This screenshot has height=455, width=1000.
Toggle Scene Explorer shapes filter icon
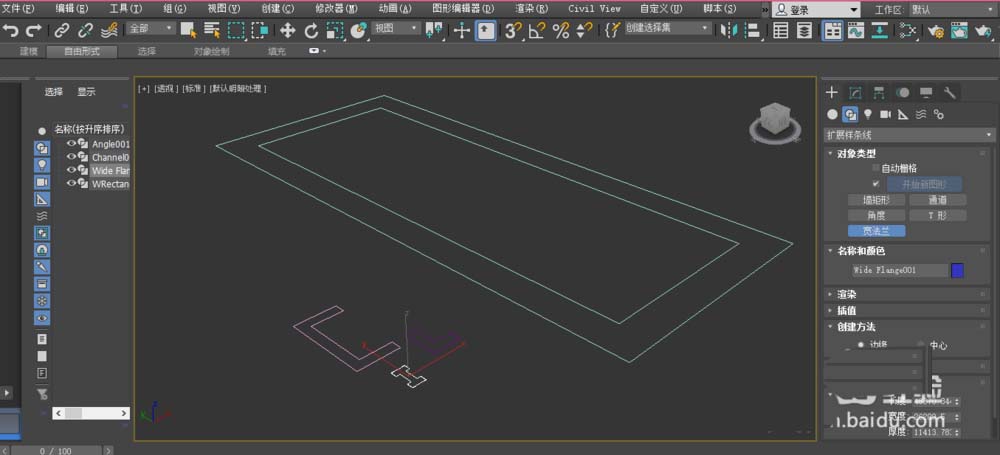[x=42, y=148]
